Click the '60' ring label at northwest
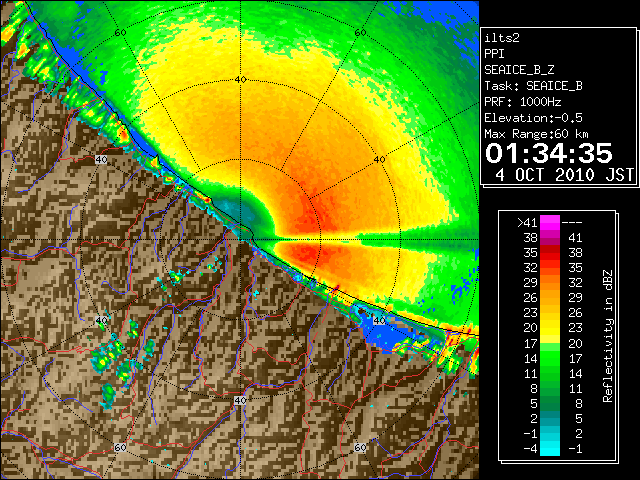This screenshot has height=480, width=640. pos(120,33)
